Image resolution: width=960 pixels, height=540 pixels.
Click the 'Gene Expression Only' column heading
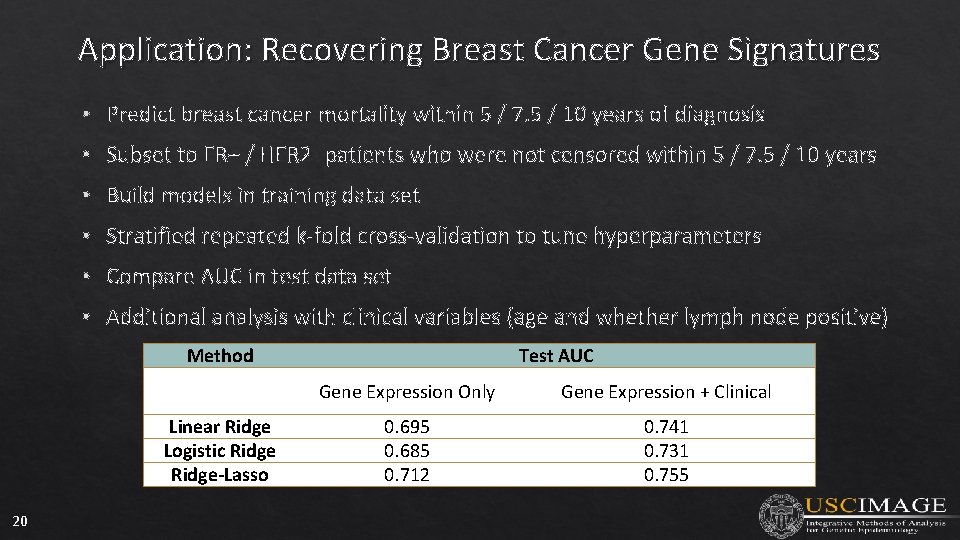point(407,392)
